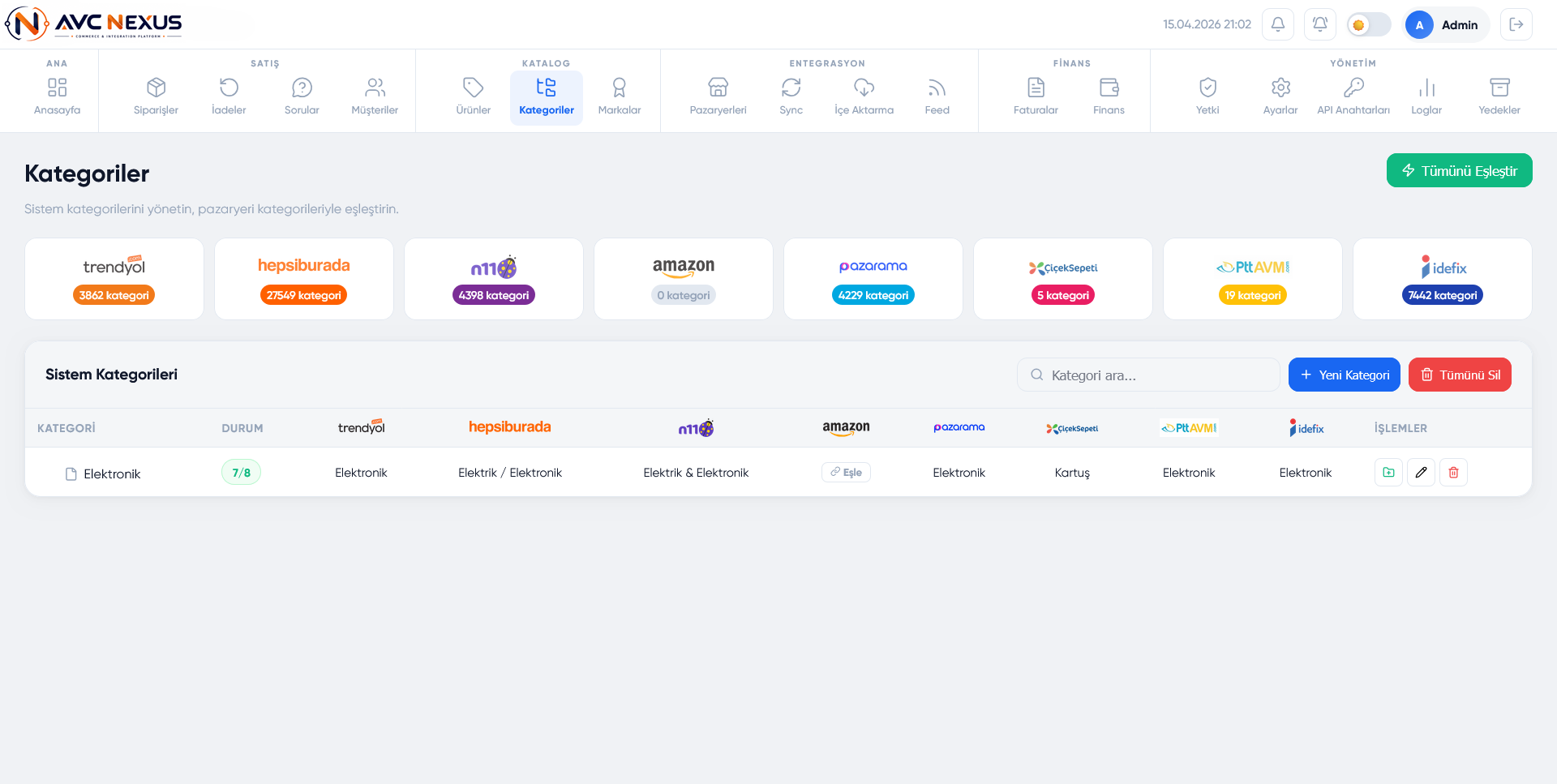Select the idefix 7442 kategori card
The image size is (1557, 784).
[1443, 279]
